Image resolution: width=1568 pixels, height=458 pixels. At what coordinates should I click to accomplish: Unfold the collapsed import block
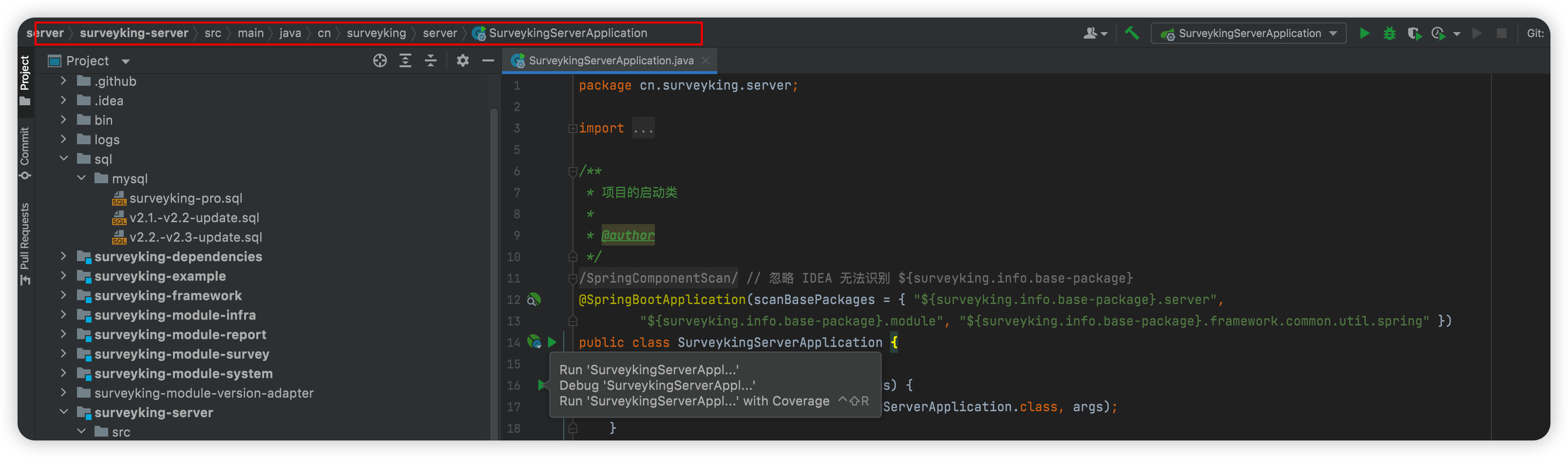(x=573, y=129)
